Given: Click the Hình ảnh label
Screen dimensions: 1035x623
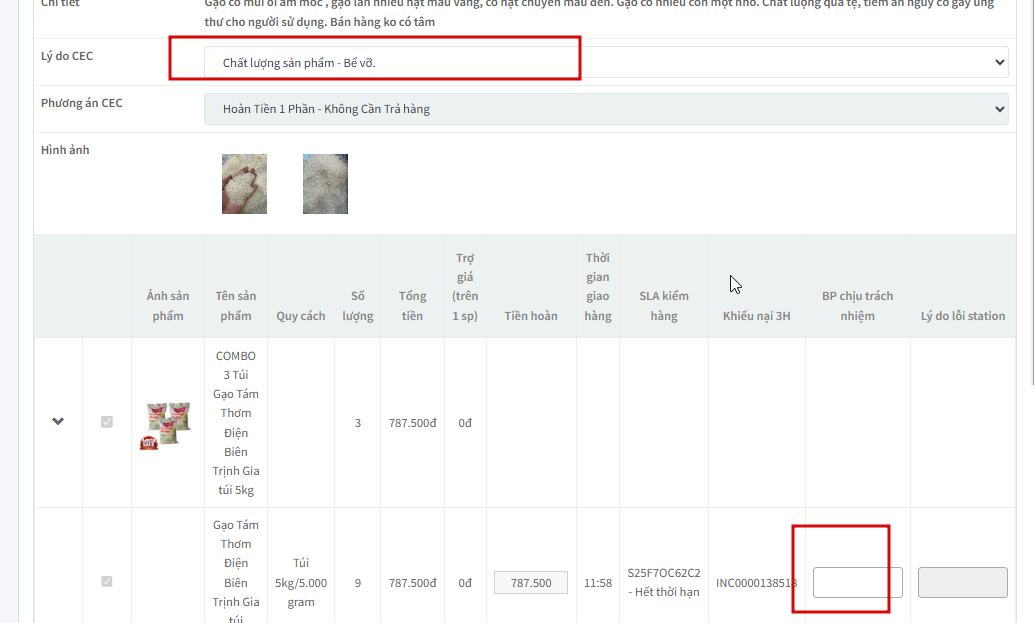Looking at the screenshot, I should click(65, 150).
